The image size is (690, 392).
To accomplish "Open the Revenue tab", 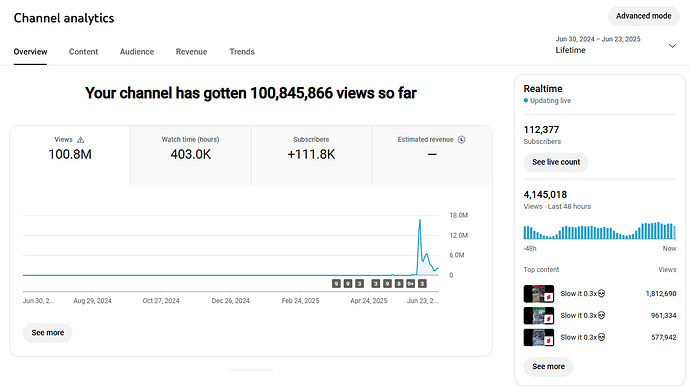I will click(x=191, y=52).
